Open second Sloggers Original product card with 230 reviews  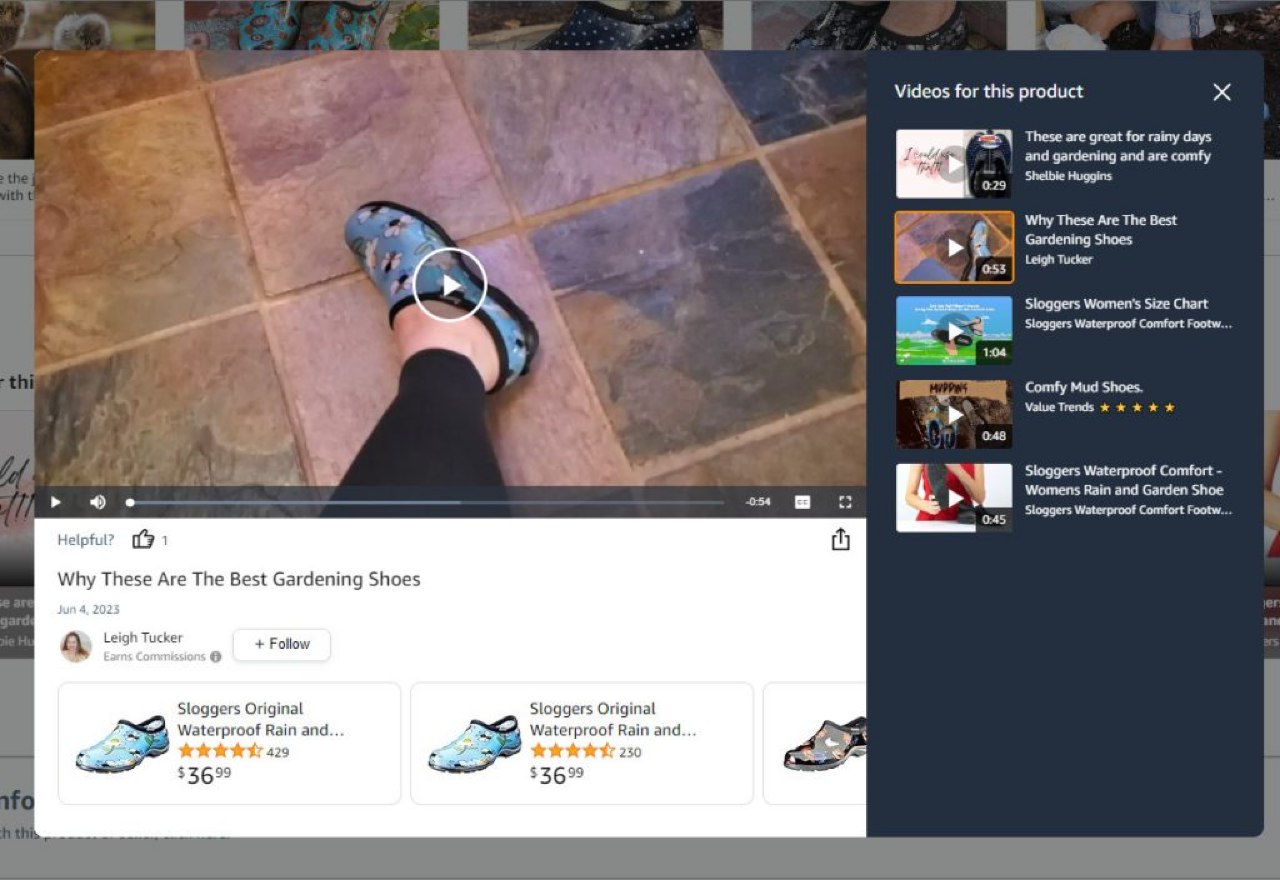point(581,743)
